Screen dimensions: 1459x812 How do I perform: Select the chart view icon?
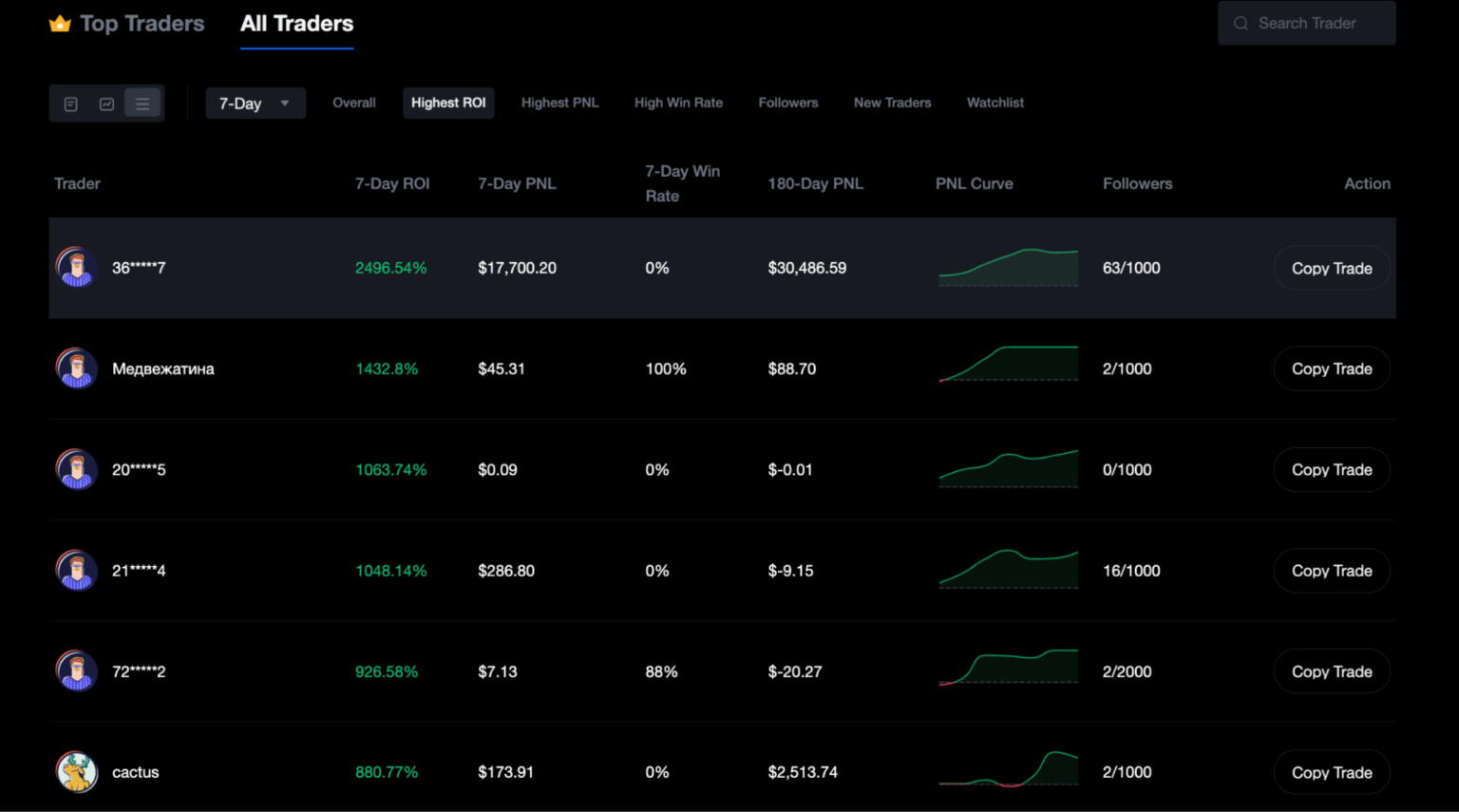coord(106,103)
